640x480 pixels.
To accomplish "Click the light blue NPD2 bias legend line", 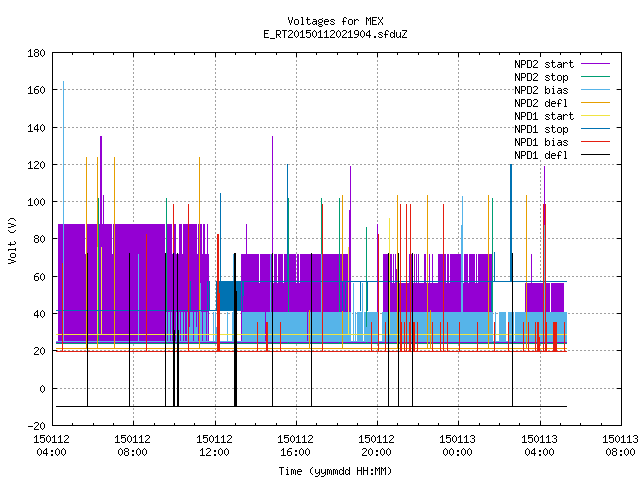I will pos(595,90).
